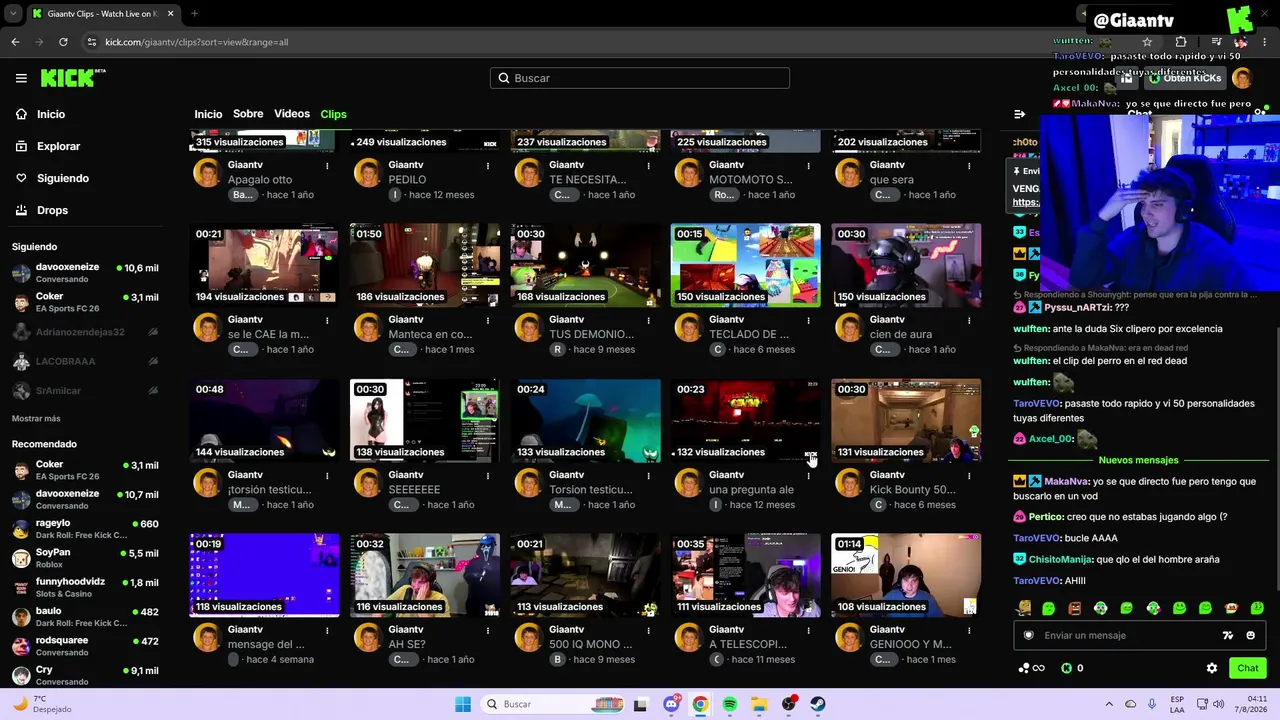Click the Obtén KICKs button
The image size is (1280, 720).
1184,78
